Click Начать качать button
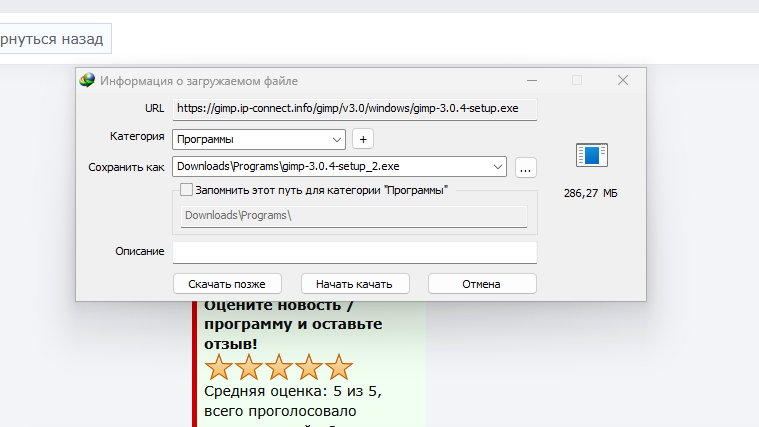This screenshot has height=427, width=759. [x=355, y=284]
